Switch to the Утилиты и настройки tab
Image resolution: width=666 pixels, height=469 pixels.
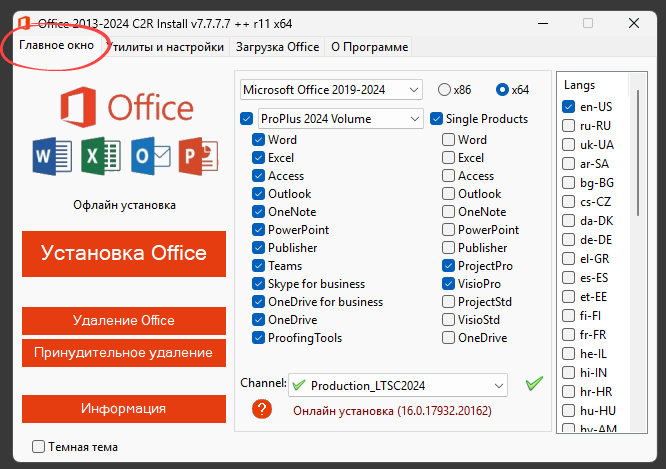point(167,47)
